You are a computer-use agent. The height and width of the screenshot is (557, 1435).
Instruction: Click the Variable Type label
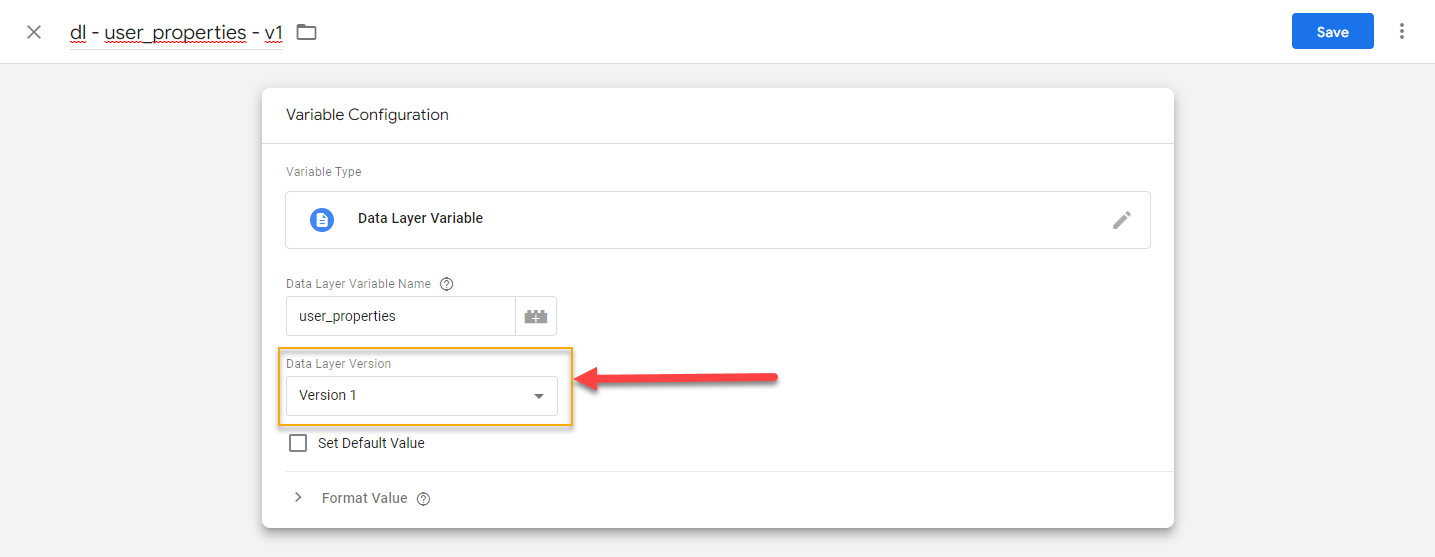pyautogui.click(x=324, y=172)
